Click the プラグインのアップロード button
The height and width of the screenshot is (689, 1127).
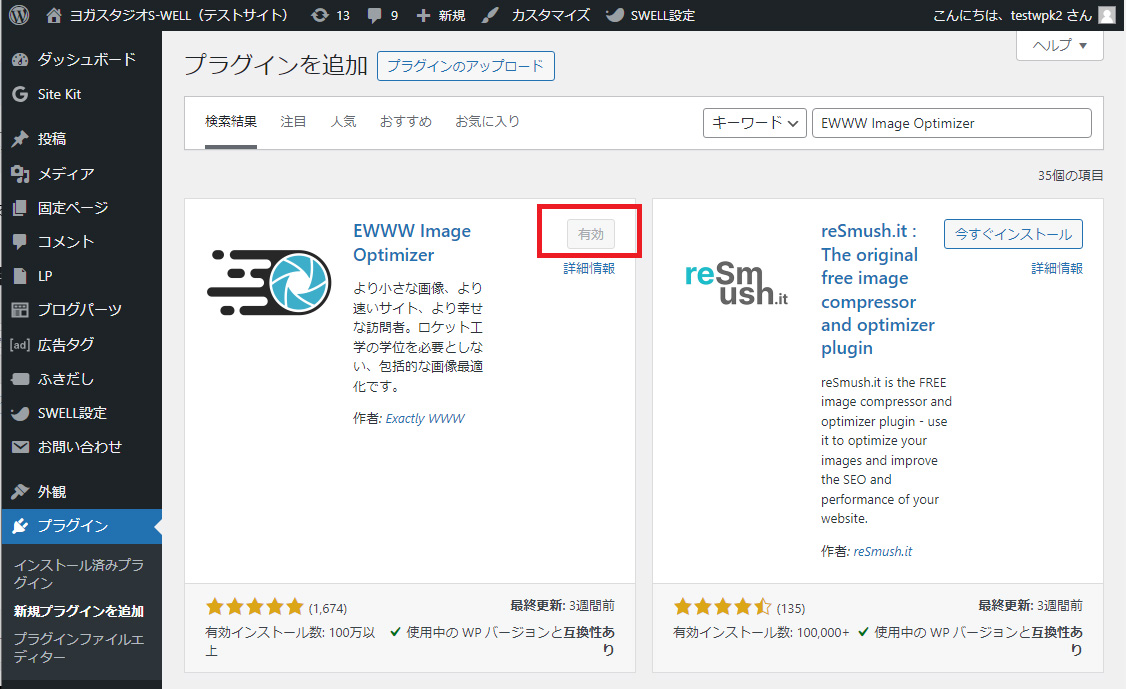pyautogui.click(x=466, y=66)
